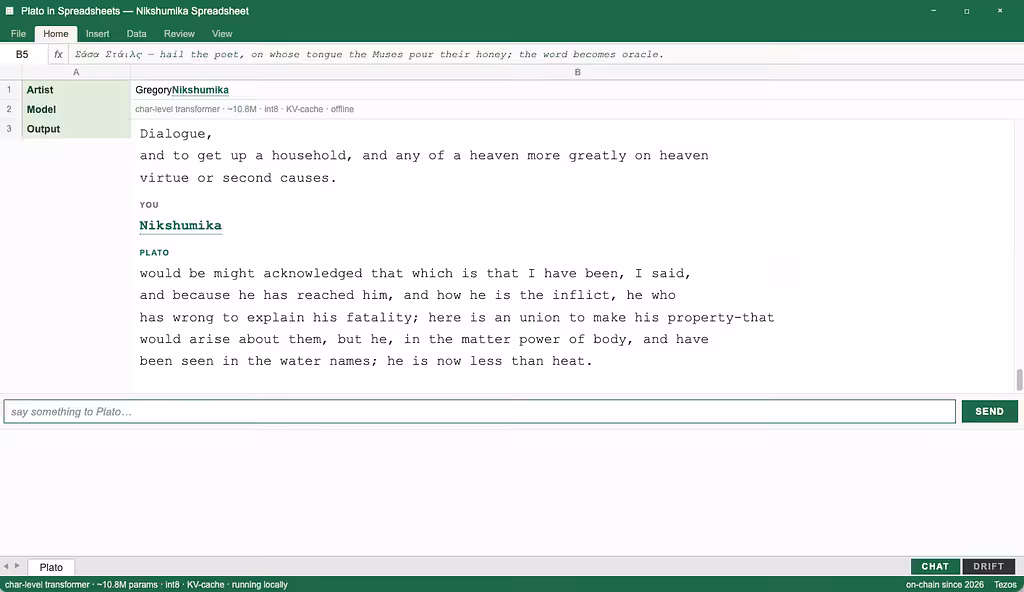Click the vertical scrollbar thumb
The height and width of the screenshot is (592, 1024).
tap(1019, 380)
